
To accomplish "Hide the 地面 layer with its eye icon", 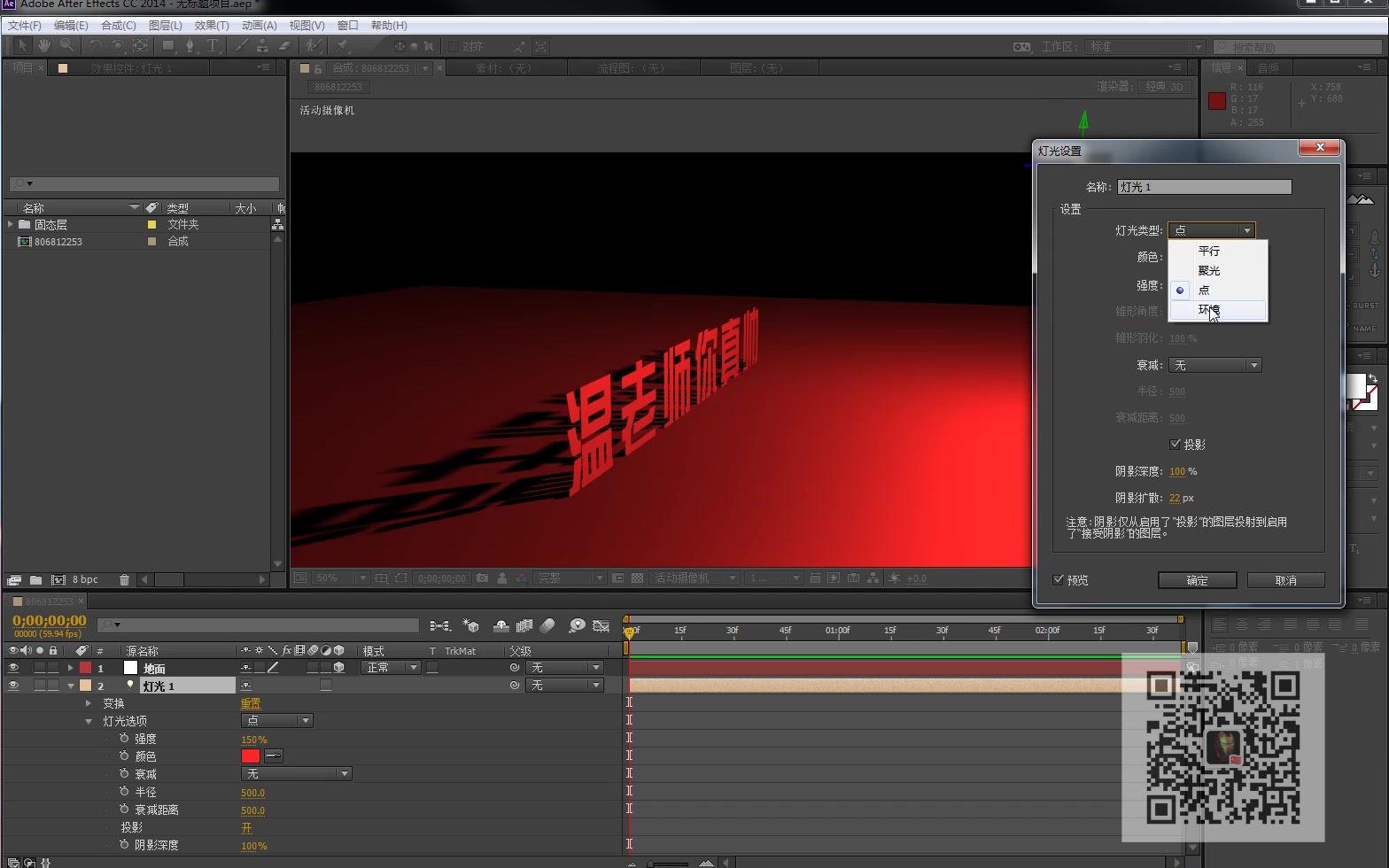I will [13, 668].
